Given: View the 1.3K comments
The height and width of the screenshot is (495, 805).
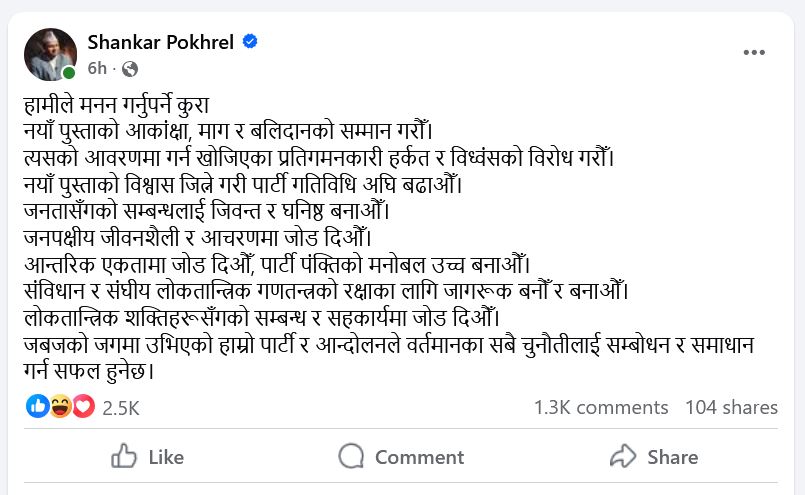Looking at the screenshot, I should coord(600,407).
